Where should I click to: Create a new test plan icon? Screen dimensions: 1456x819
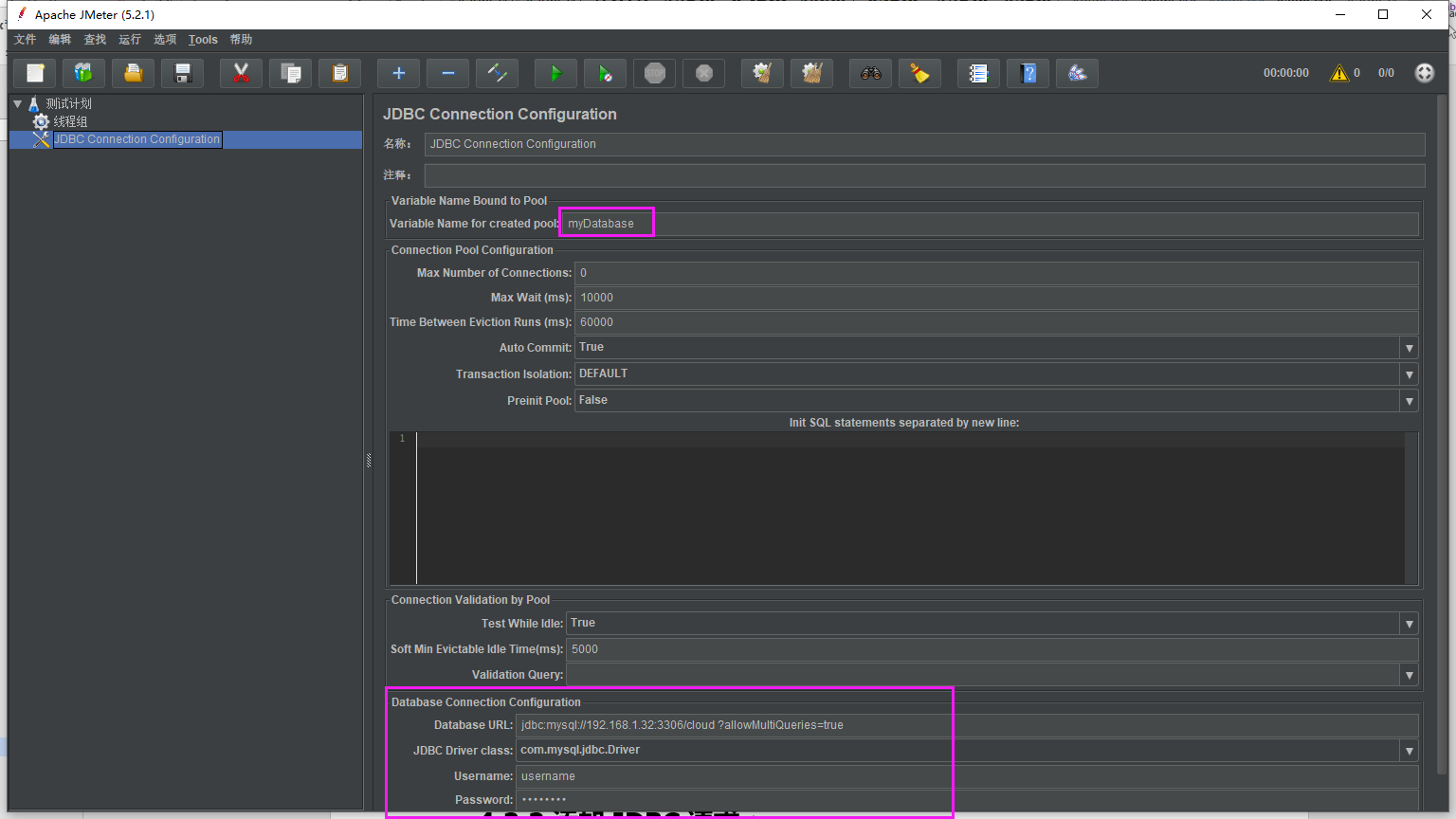35,73
